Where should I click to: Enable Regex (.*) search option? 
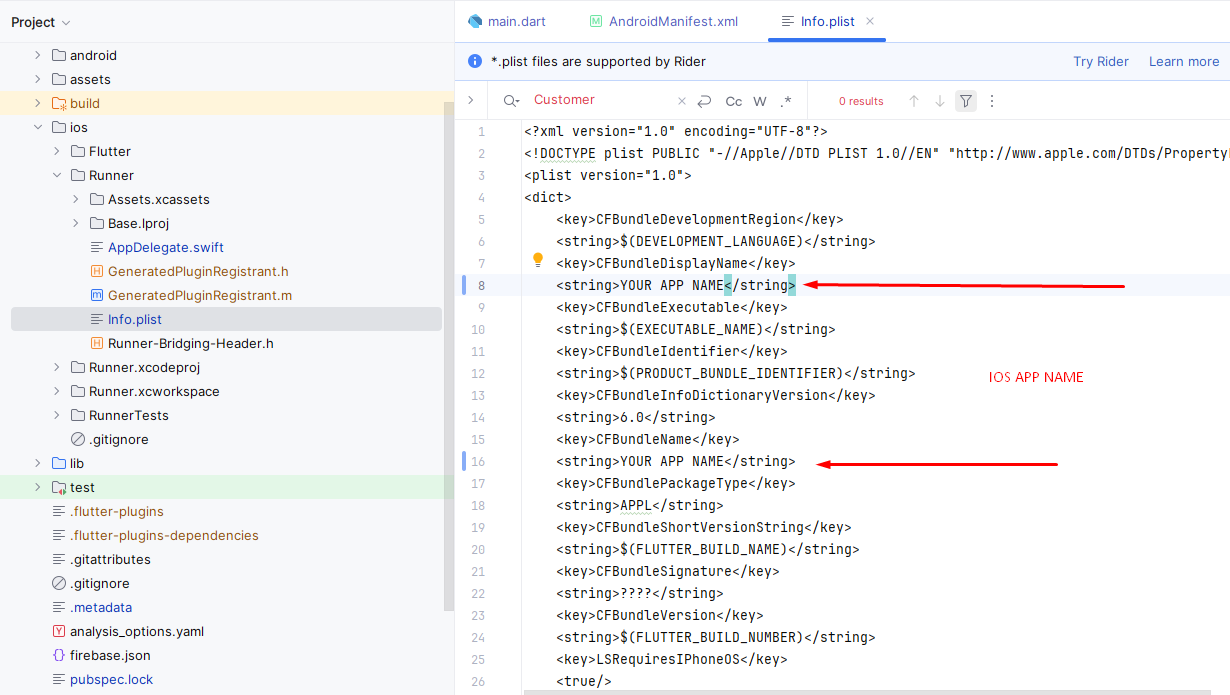click(786, 101)
